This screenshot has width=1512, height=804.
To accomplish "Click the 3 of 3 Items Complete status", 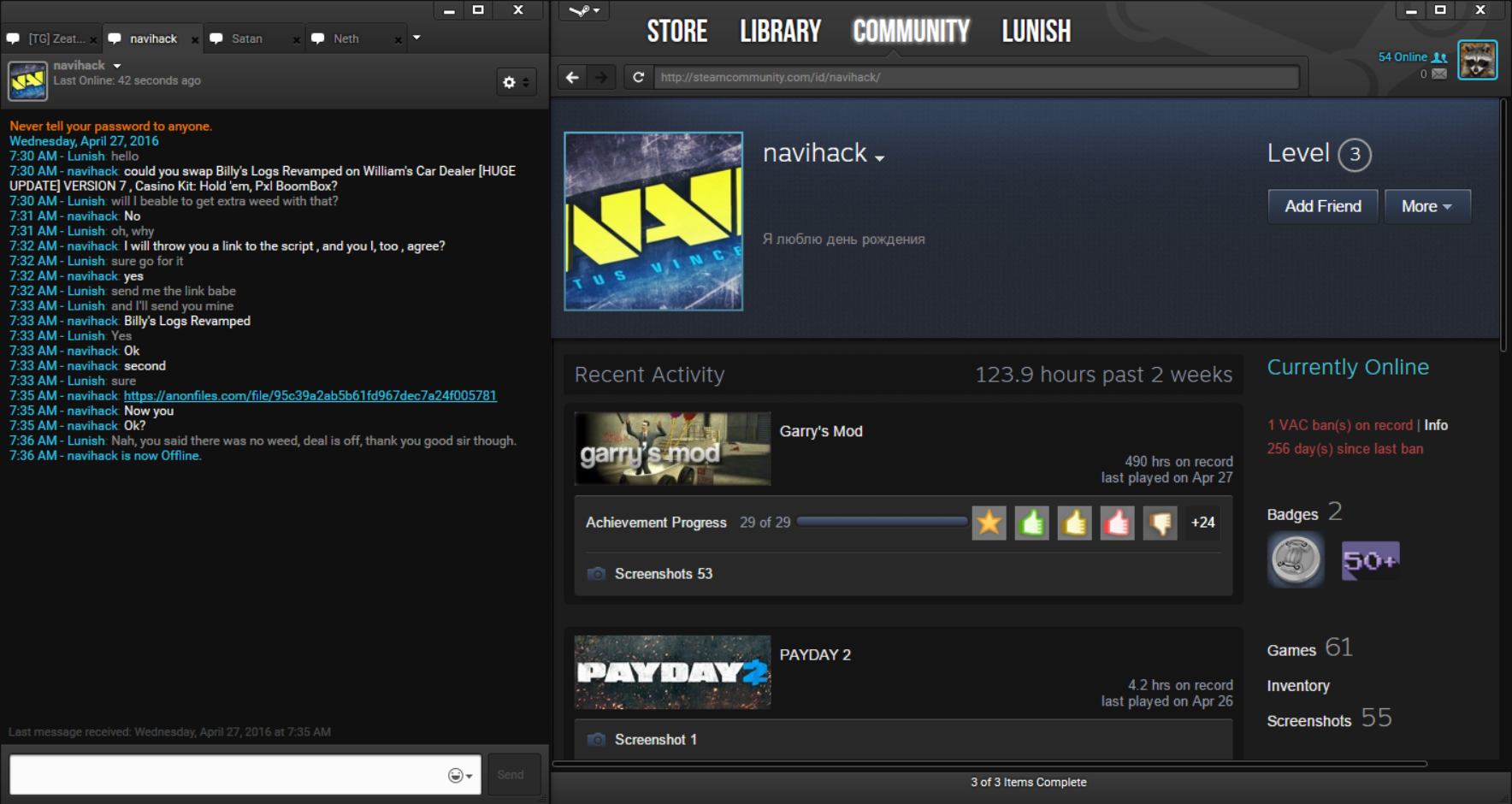I will pyautogui.click(x=1028, y=782).
